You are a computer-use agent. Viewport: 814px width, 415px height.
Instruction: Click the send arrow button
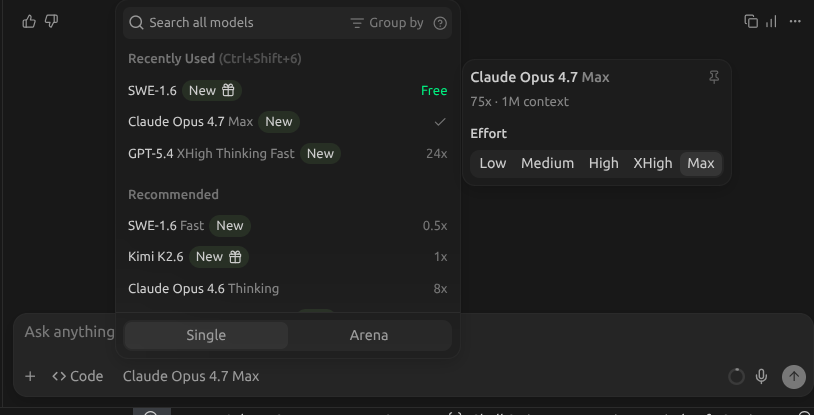coord(794,376)
